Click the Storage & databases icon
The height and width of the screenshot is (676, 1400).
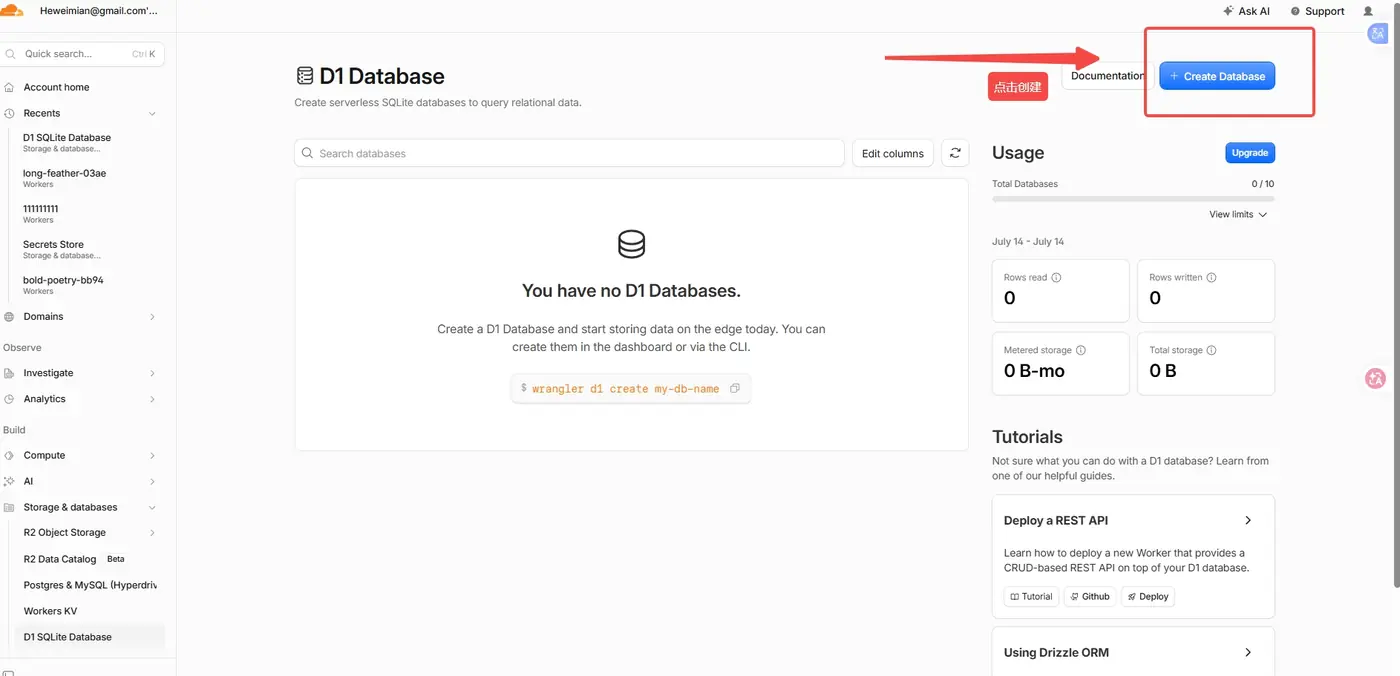point(9,507)
